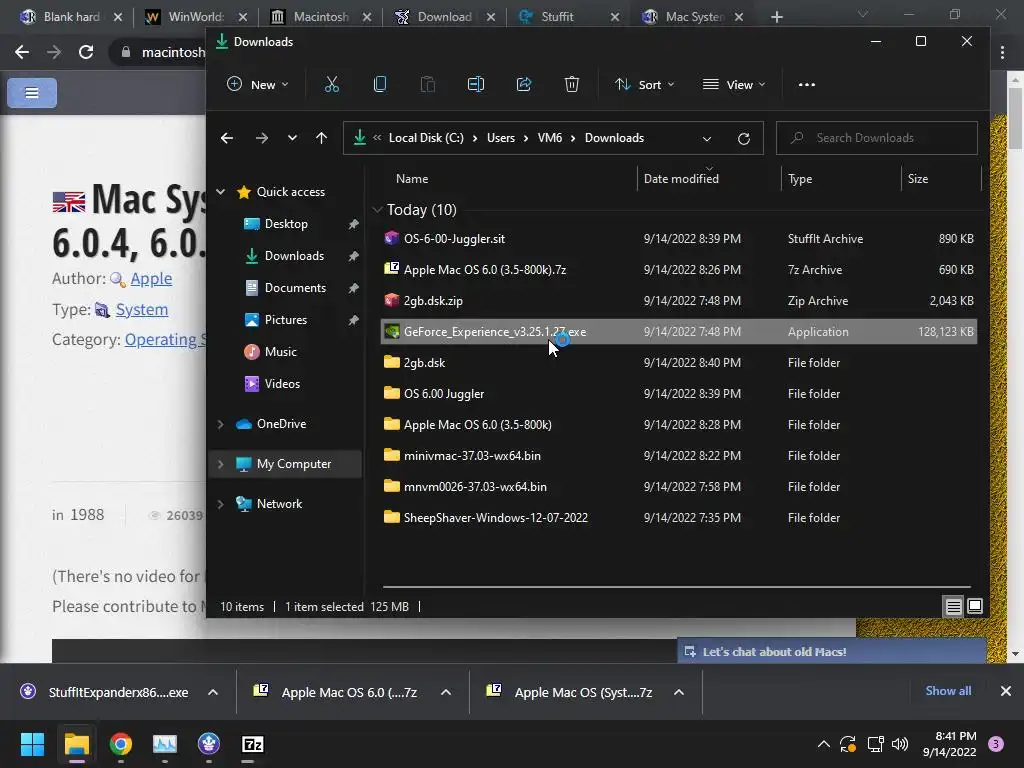Open Google Chrome from the taskbar
The width and height of the screenshot is (1024, 768).
pos(121,744)
